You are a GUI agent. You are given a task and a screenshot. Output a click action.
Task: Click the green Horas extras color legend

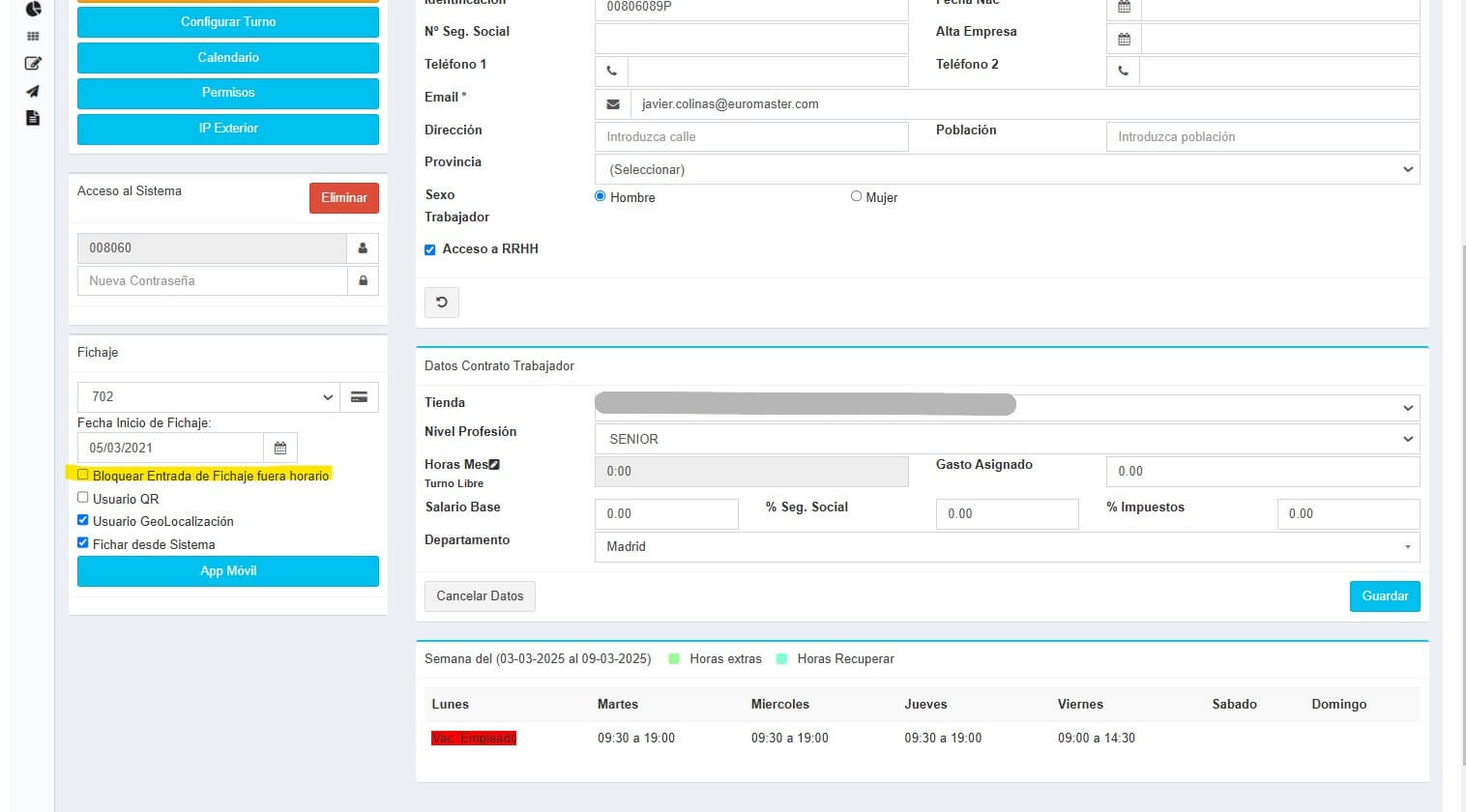coord(675,659)
